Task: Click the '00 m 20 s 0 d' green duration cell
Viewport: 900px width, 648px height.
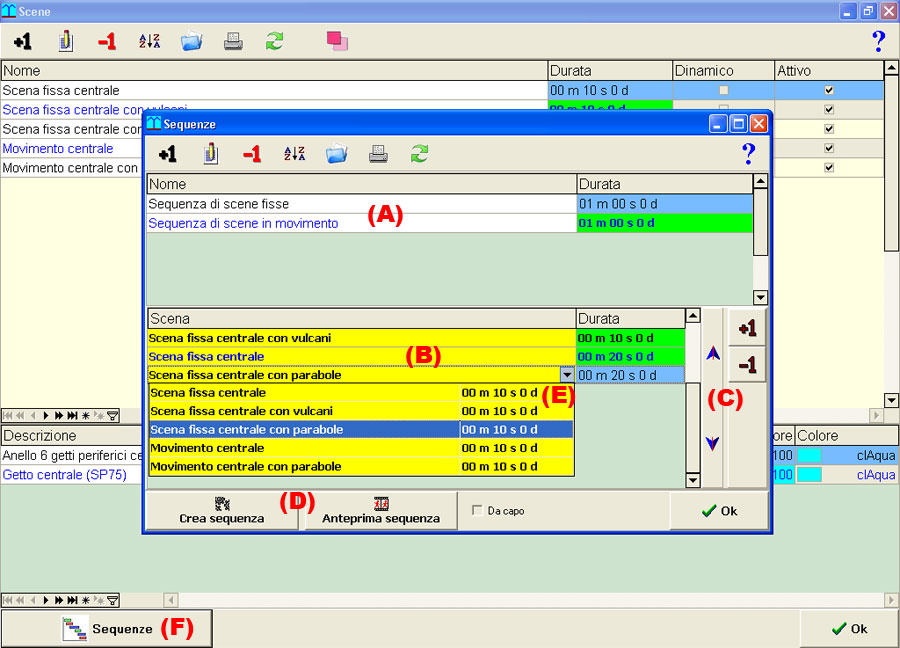Action: [x=630, y=356]
